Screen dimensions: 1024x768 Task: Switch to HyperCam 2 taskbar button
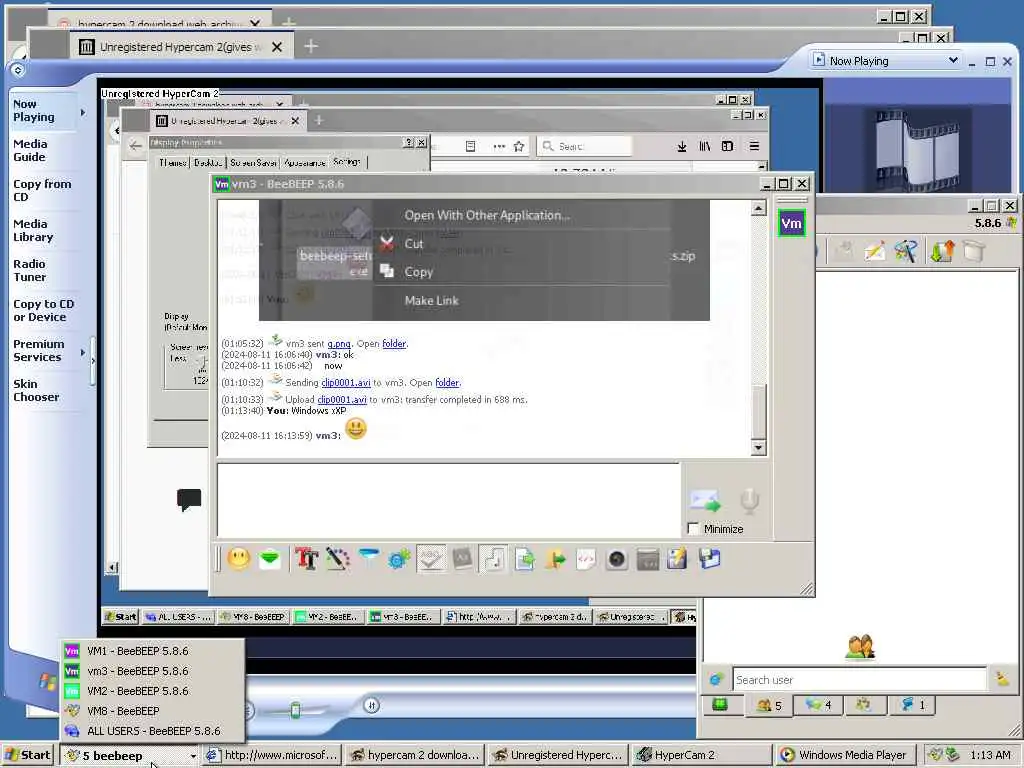pyautogui.click(x=702, y=756)
